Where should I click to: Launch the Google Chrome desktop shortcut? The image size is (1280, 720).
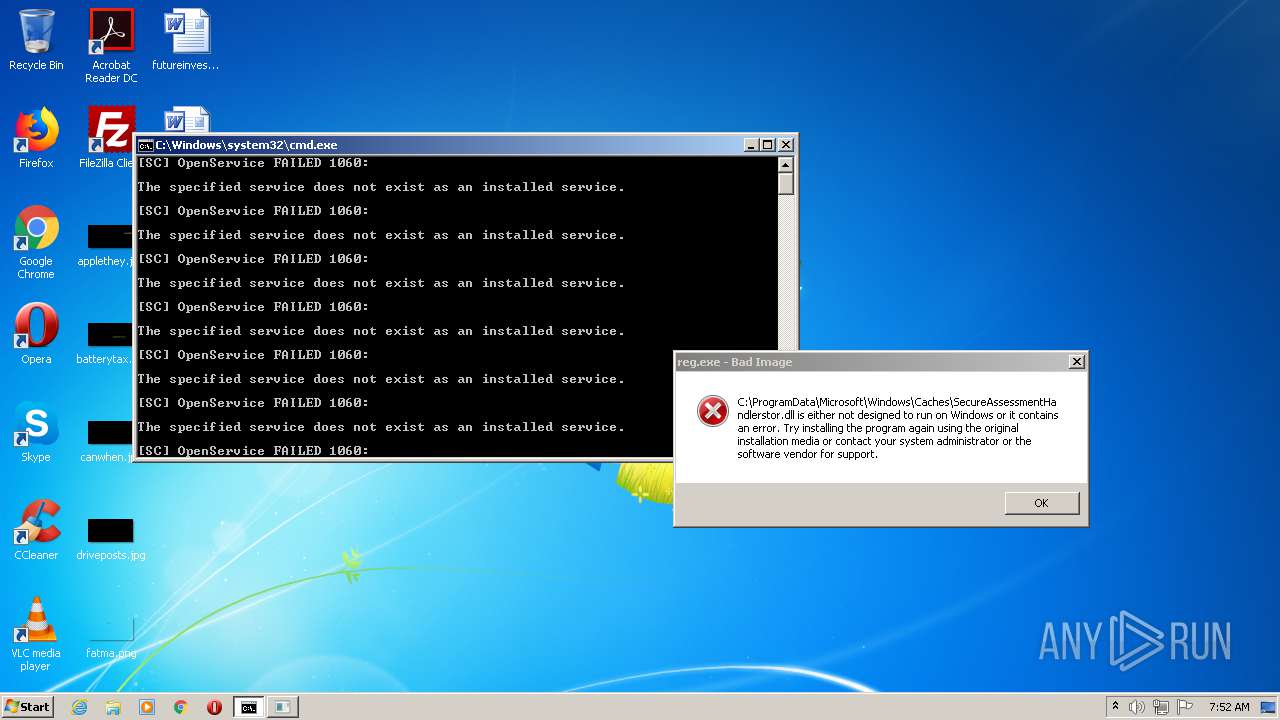coord(36,243)
